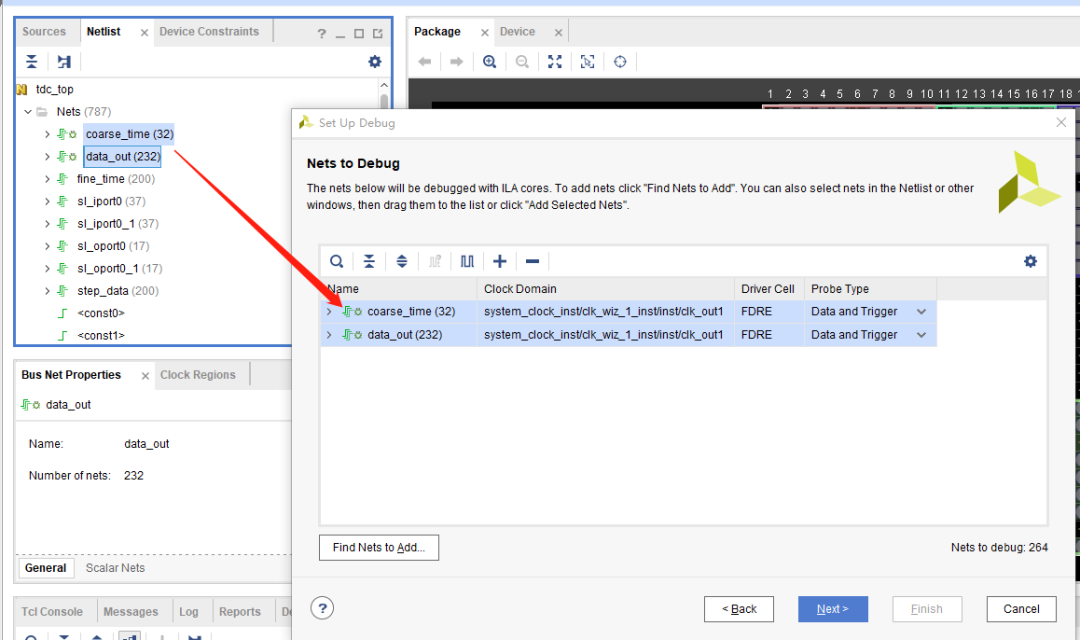This screenshot has width=1080, height=640.
Task: Switch to the Device Constraints tab
Action: point(209,32)
